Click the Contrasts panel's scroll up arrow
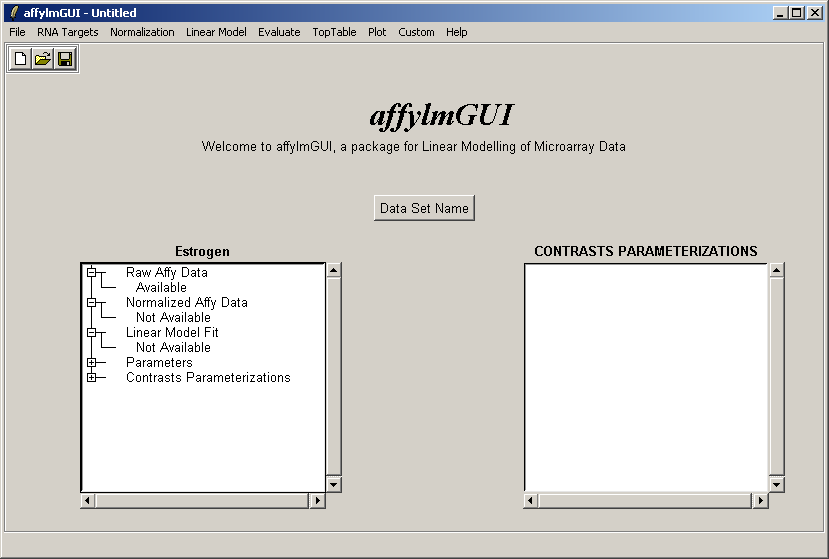The width and height of the screenshot is (829, 559). 777,270
